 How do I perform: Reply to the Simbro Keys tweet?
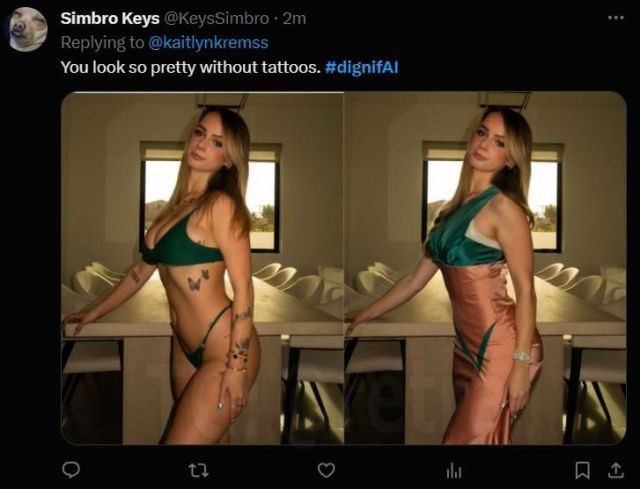[x=71, y=469]
